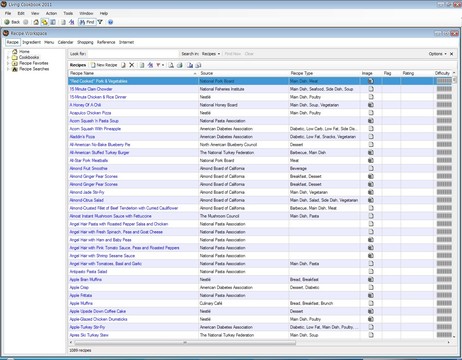Click the New Recipe button

coord(104,65)
